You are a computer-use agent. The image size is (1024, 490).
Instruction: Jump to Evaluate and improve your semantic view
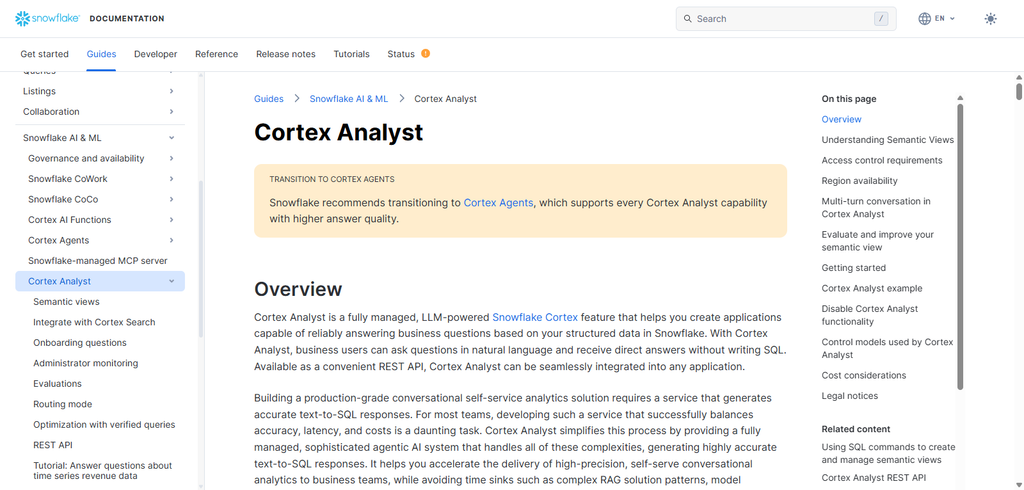click(x=878, y=241)
